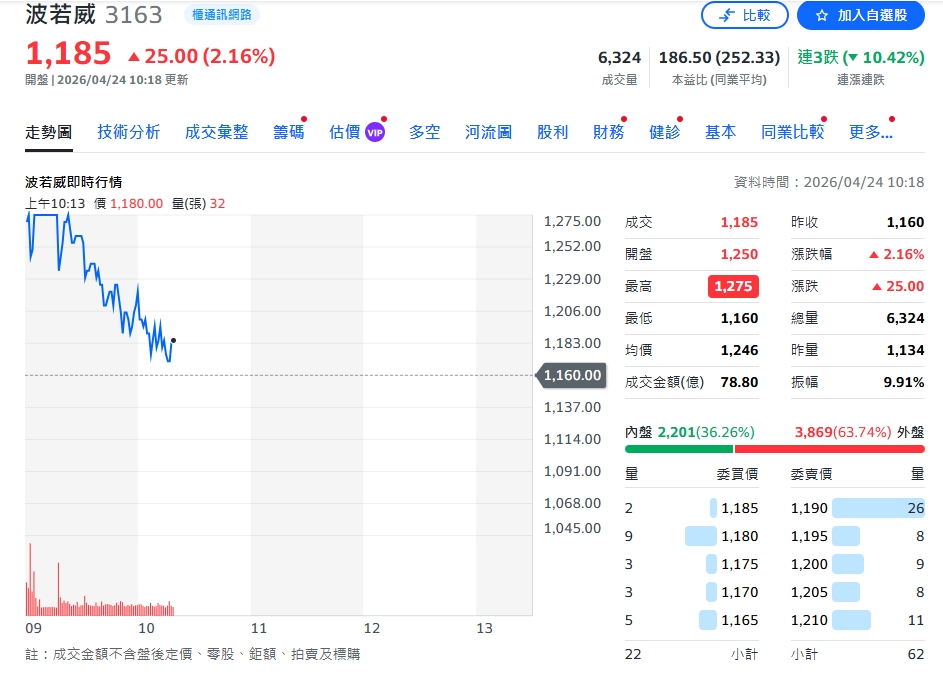943x682 pixels.
Task: Open the 籌碼 tab
Action: (289, 132)
